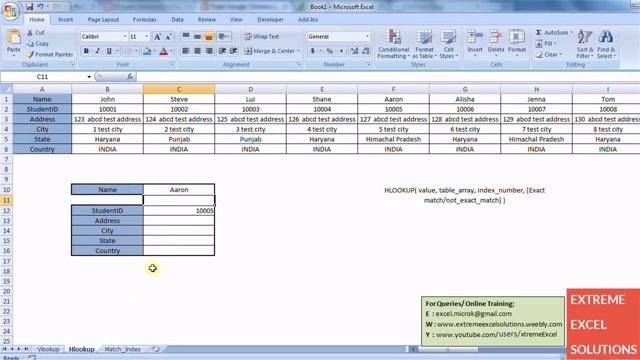Open Format as Table gallery
This screenshot has height=360, width=640.
pyautogui.click(x=424, y=44)
